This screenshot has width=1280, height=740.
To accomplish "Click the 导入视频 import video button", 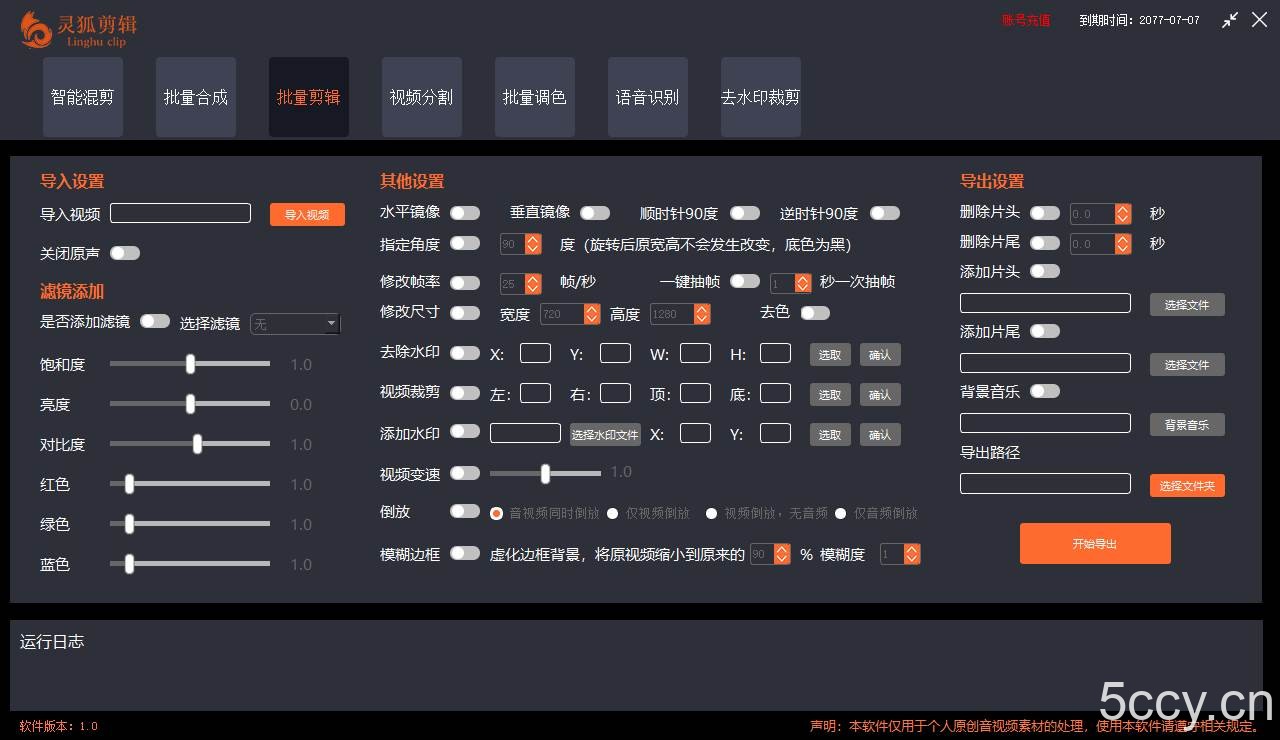I will (x=307, y=213).
